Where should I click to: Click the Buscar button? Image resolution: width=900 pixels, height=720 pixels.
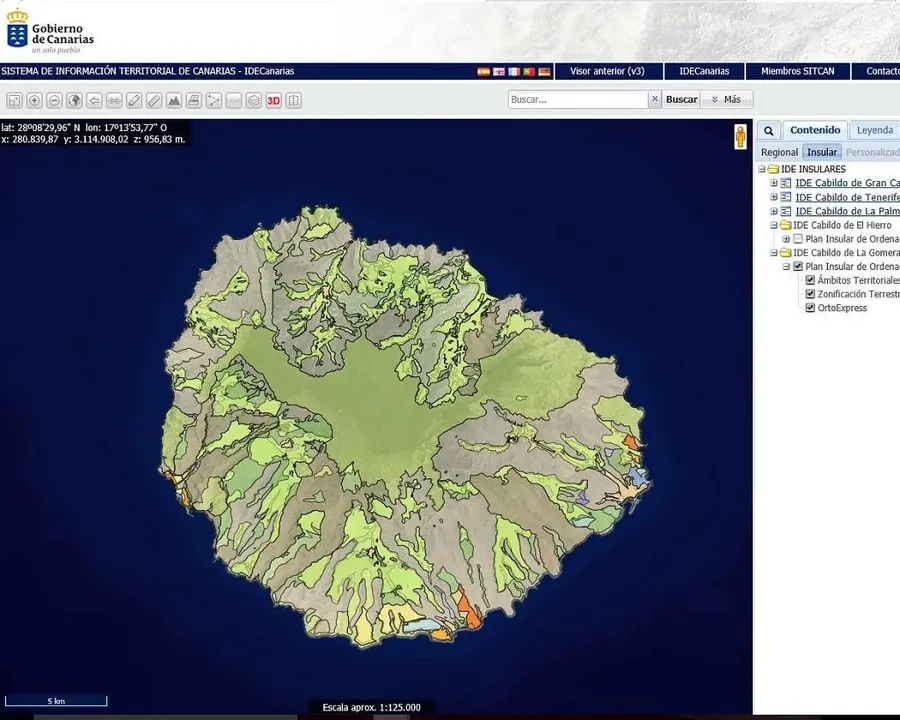click(x=681, y=99)
